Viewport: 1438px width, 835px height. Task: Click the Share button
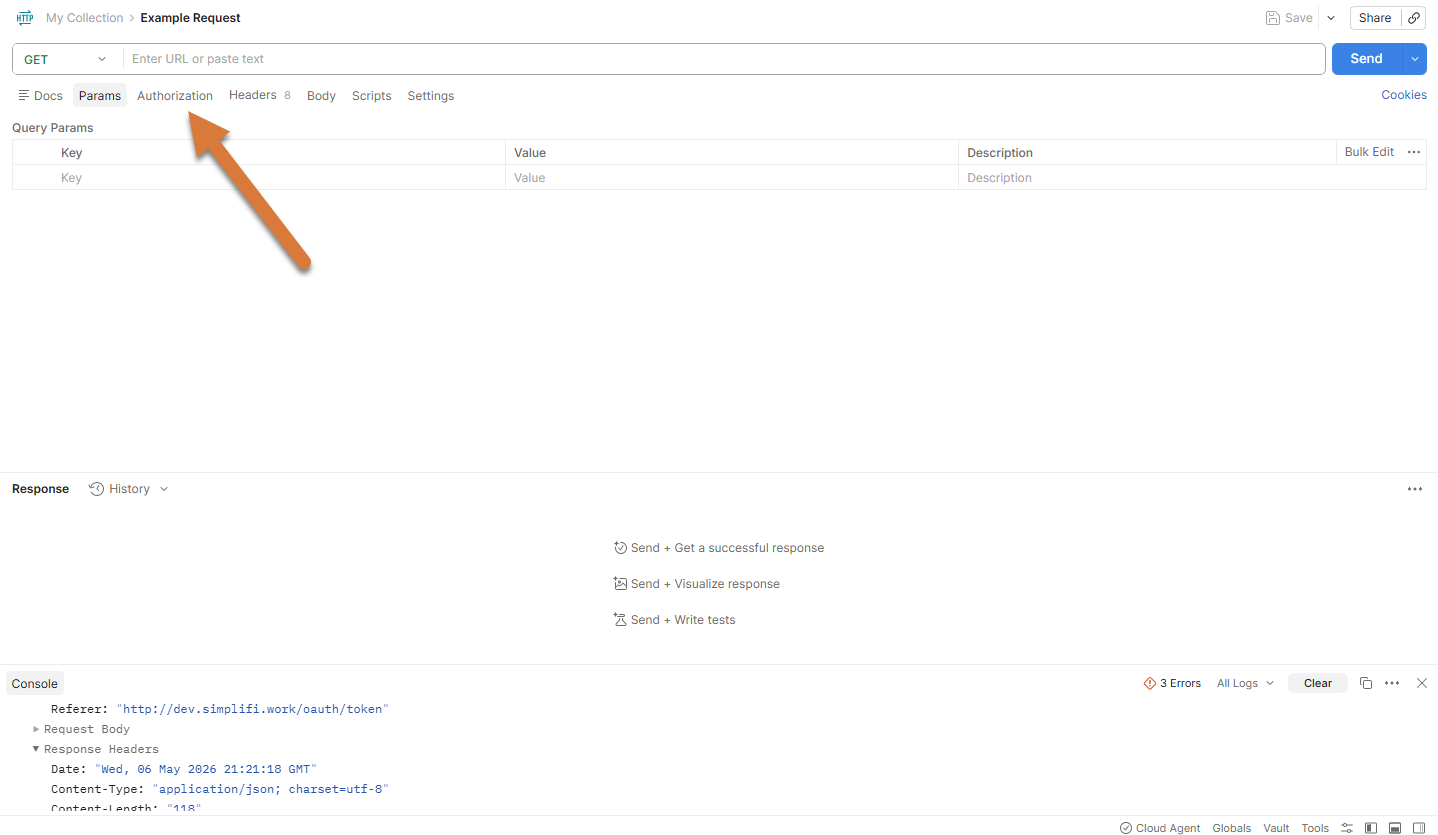(1375, 18)
